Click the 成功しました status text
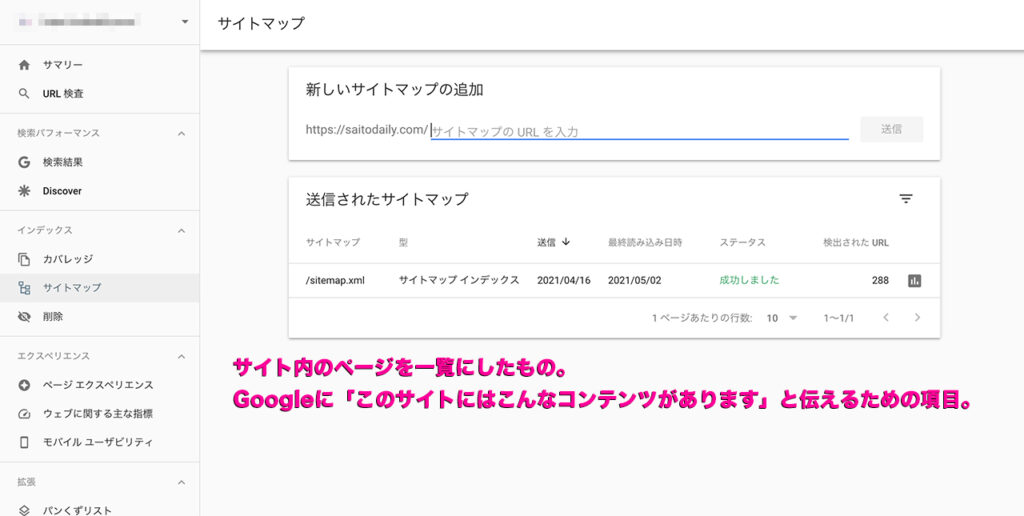The image size is (1024, 516). 749,280
